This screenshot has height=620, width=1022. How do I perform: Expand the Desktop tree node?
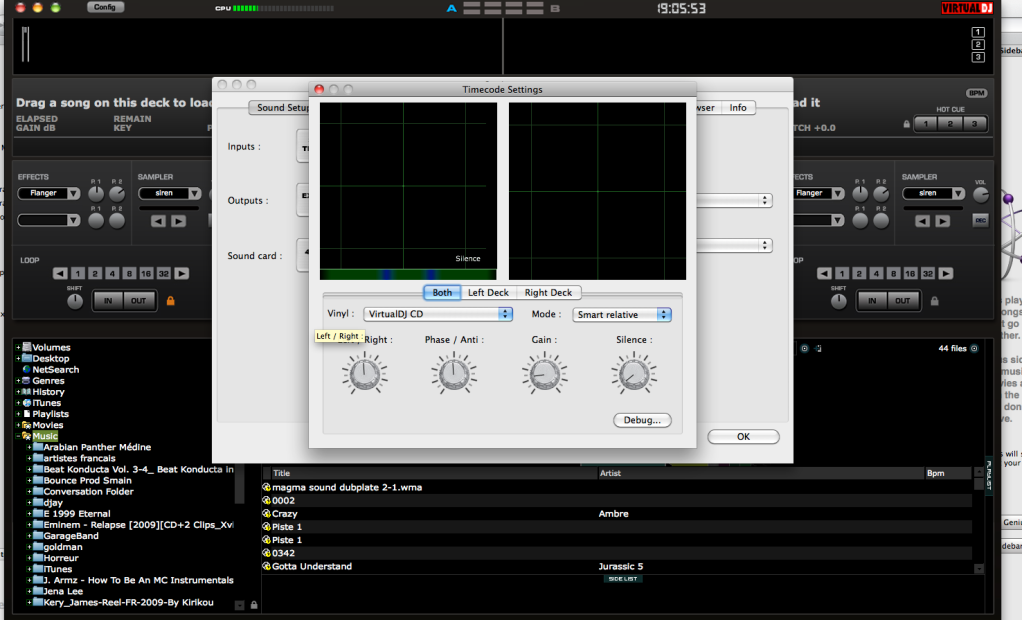pyautogui.click(x=18, y=359)
